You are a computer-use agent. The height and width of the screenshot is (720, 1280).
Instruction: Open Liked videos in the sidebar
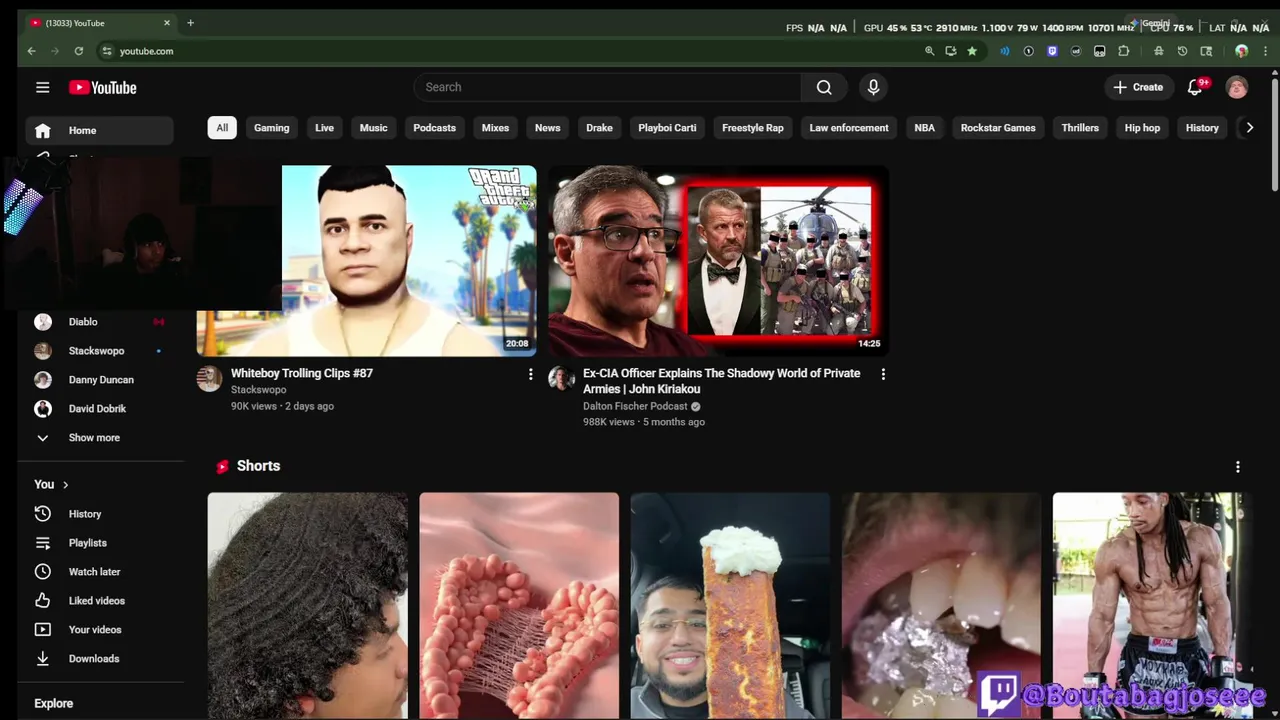[x=99, y=601]
